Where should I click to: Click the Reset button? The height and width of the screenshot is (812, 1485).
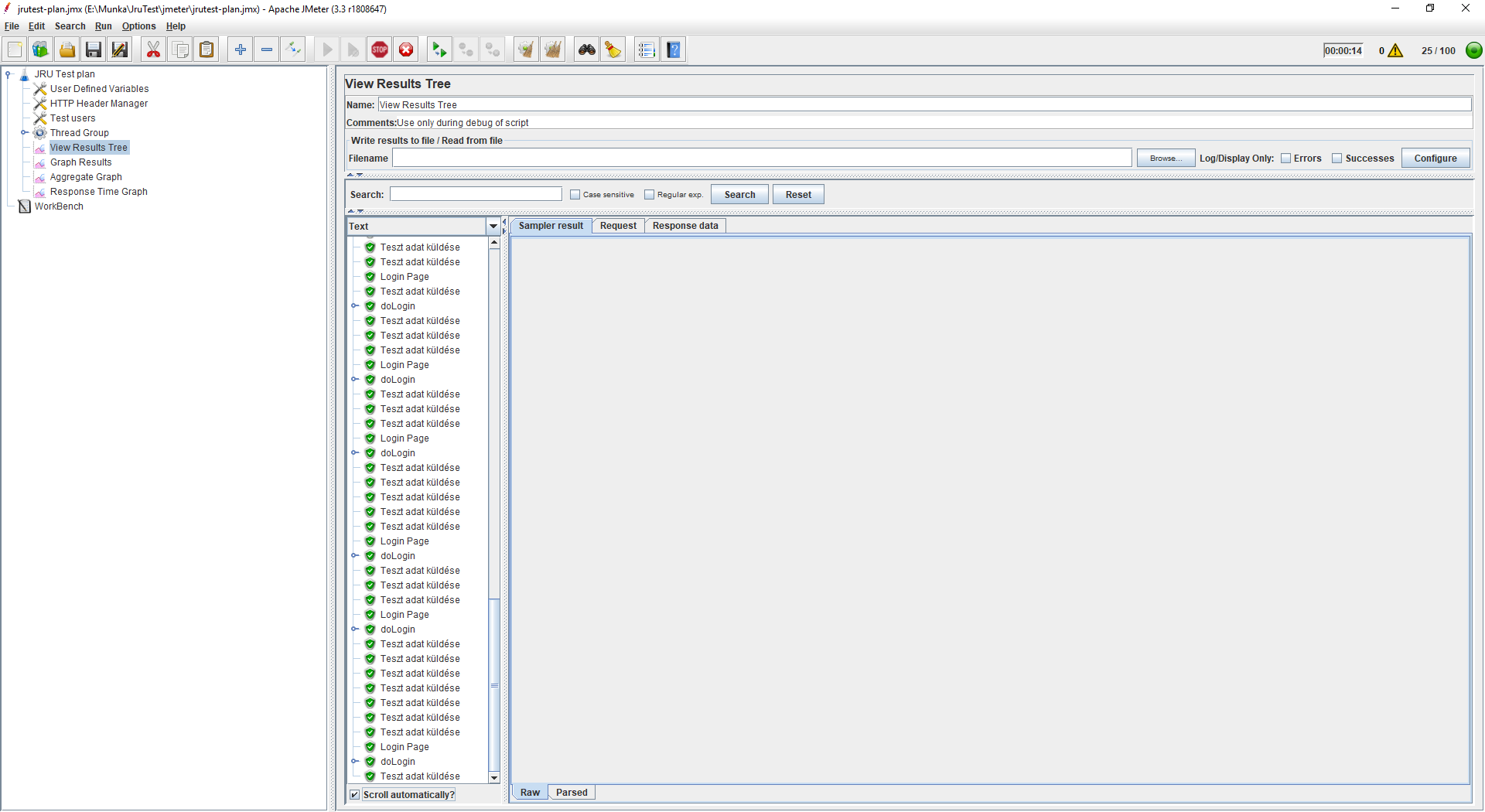click(798, 195)
